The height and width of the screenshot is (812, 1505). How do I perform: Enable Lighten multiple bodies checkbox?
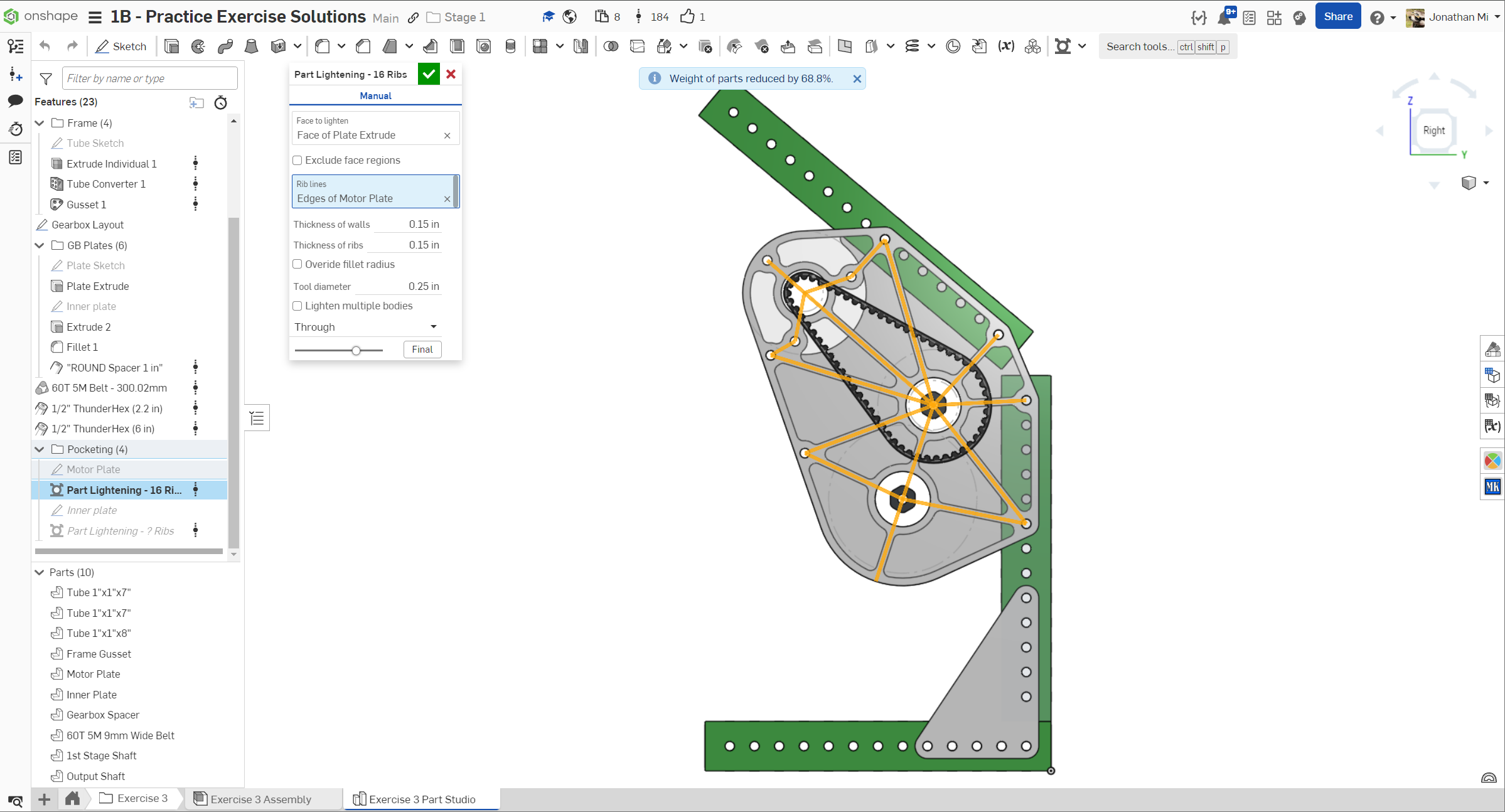click(297, 306)
